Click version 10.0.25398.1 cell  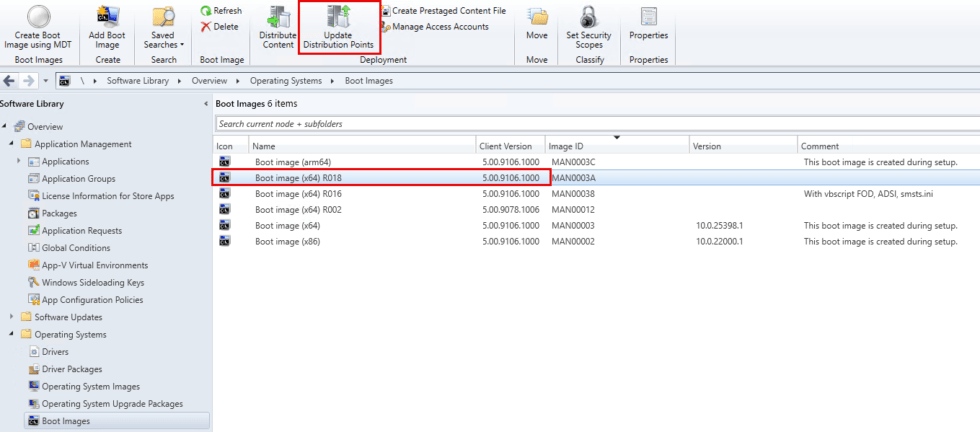pos(719,225)
